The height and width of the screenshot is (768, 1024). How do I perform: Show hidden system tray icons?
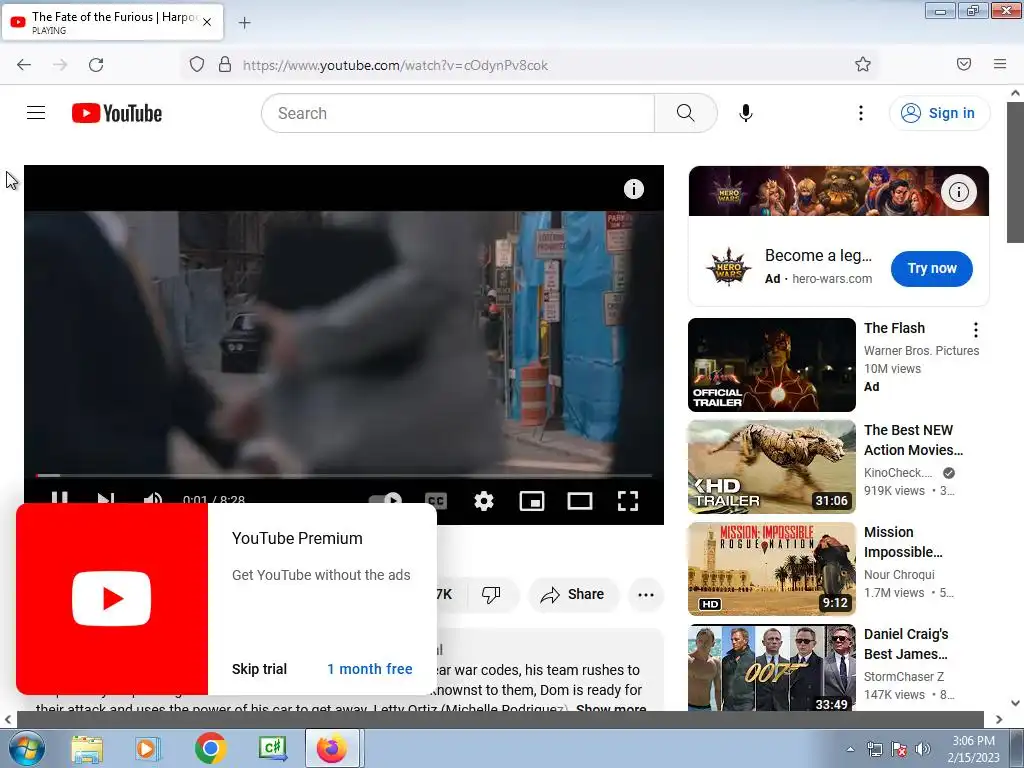(x=850, y=749)
